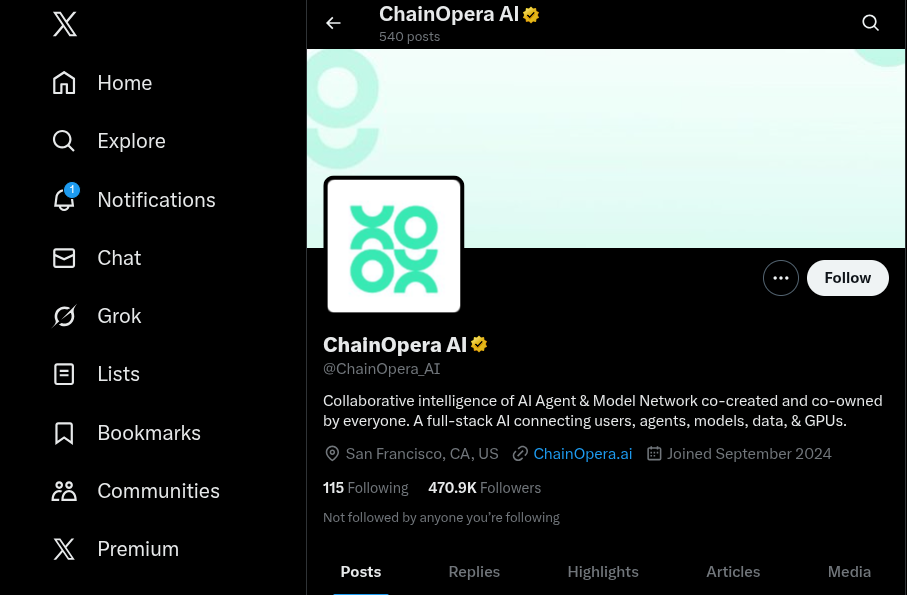Switch to the Replies tab
The width and height of the screenshot is (907, 595).
click(x=474, y=572)
